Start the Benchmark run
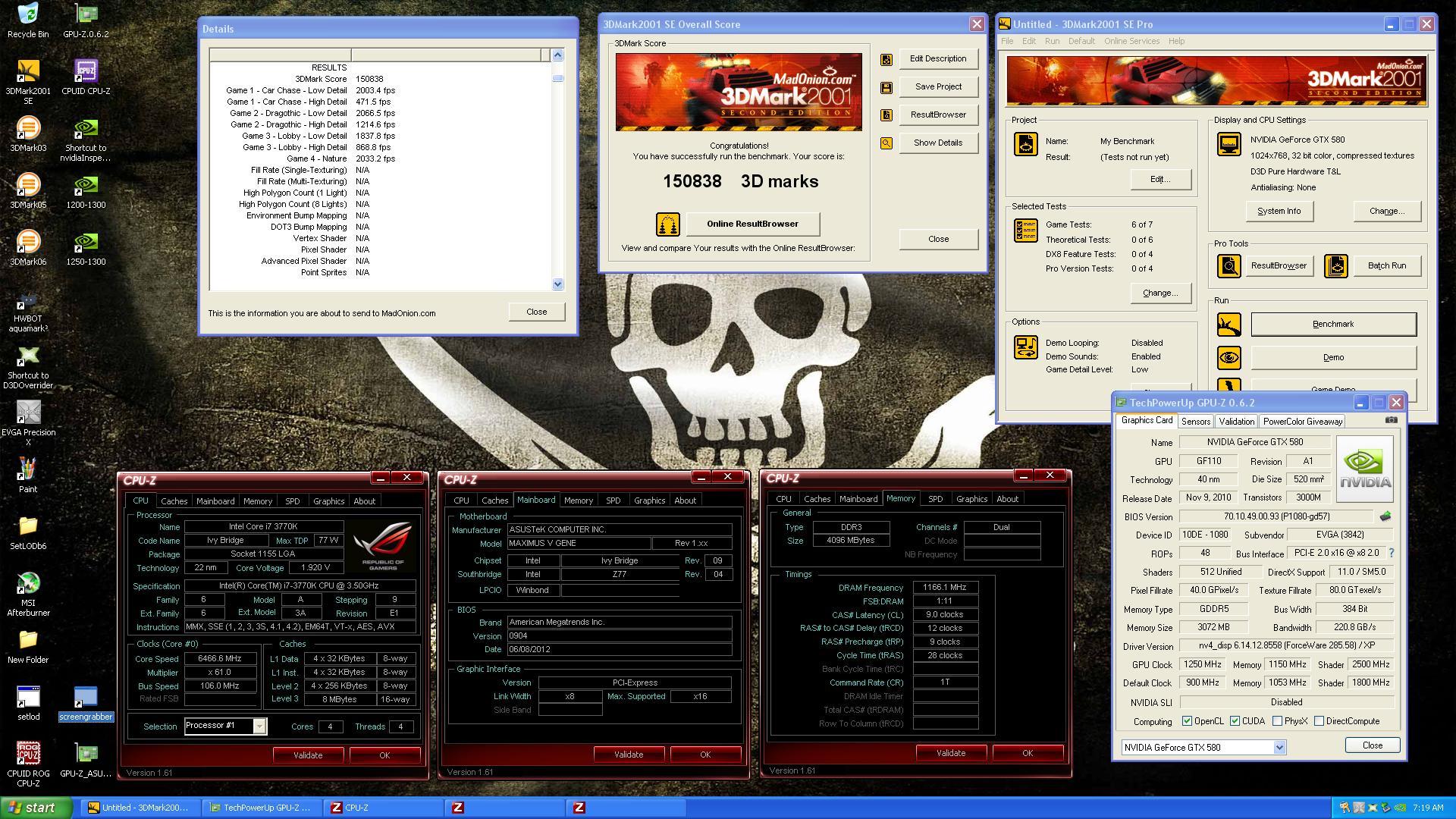Viewport: 1456px width, 819px height. [1332, 324]
